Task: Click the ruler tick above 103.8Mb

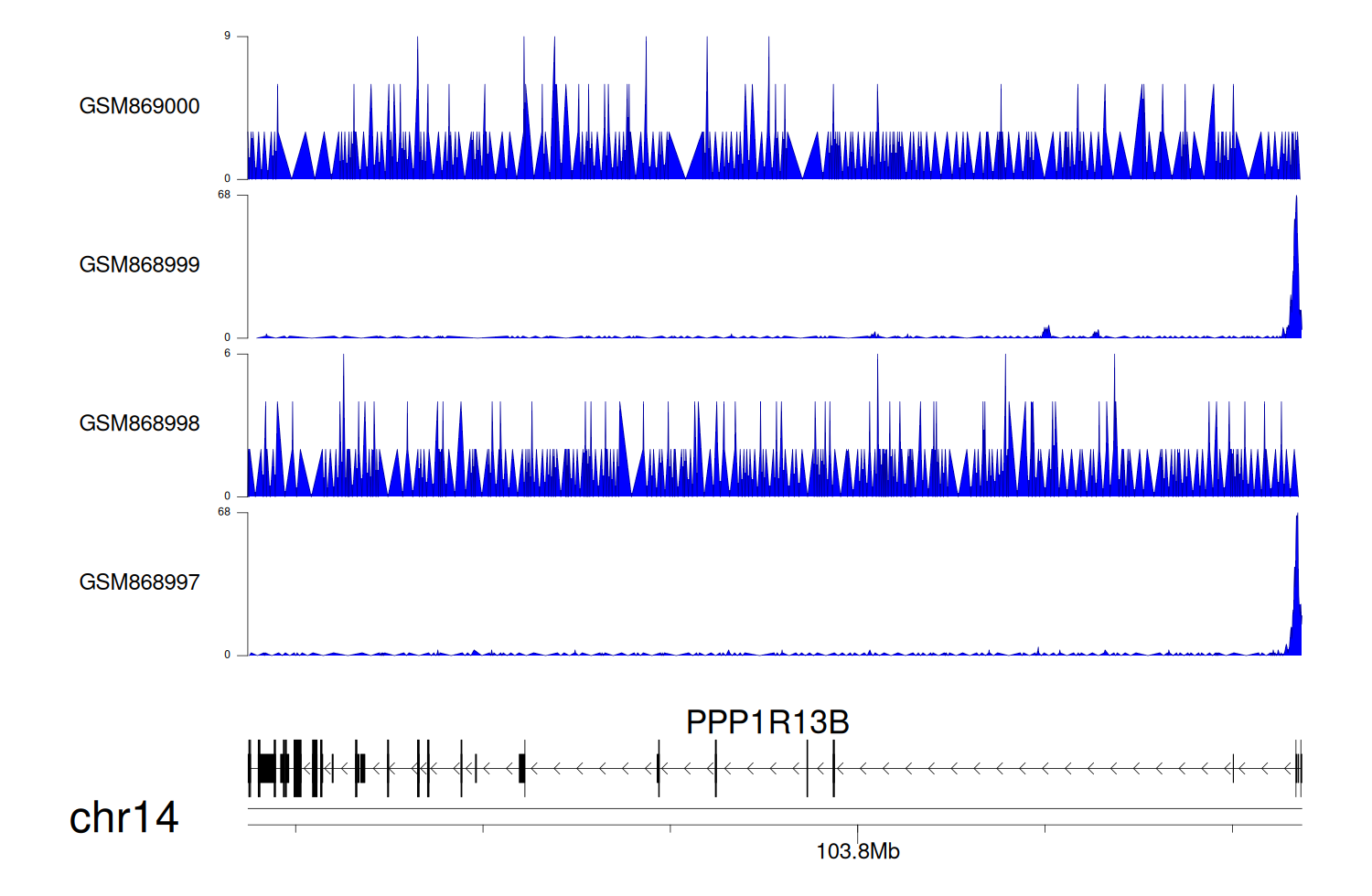Action: (x=857, y=828)
